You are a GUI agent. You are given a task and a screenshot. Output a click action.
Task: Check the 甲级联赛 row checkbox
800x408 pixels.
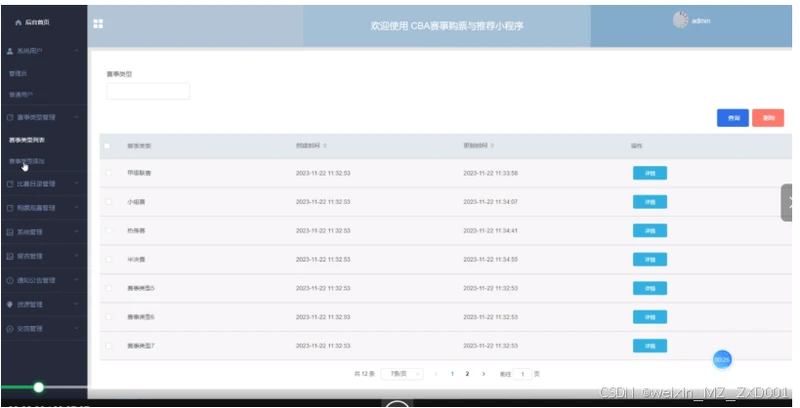click(108, 173)
